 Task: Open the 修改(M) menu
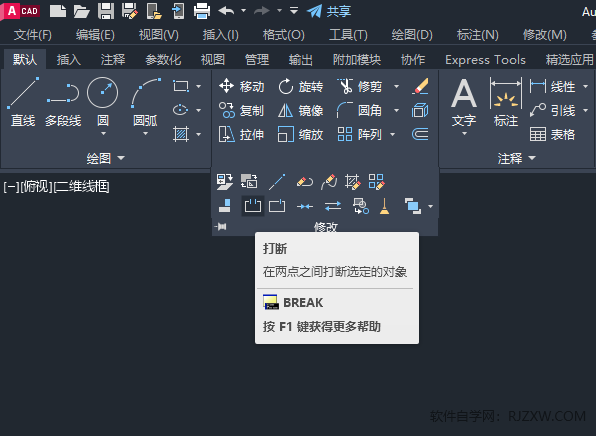(545, 35)
